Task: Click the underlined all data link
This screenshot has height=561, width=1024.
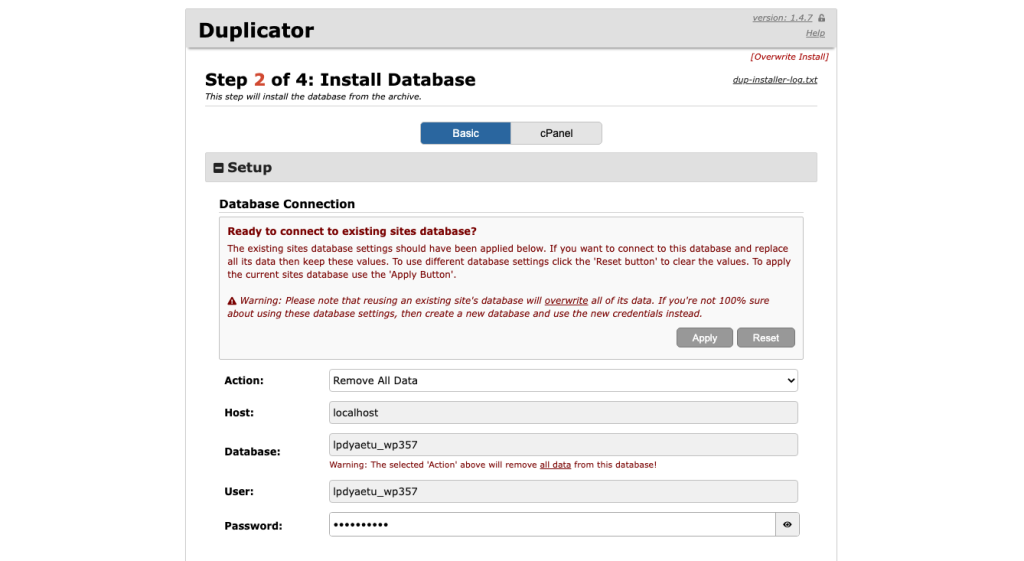Action: point(555,465)
